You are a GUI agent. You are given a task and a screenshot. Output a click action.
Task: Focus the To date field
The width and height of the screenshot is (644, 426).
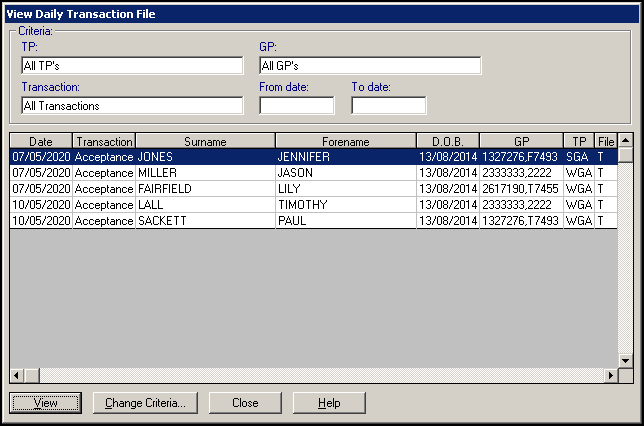pos(388,105)
